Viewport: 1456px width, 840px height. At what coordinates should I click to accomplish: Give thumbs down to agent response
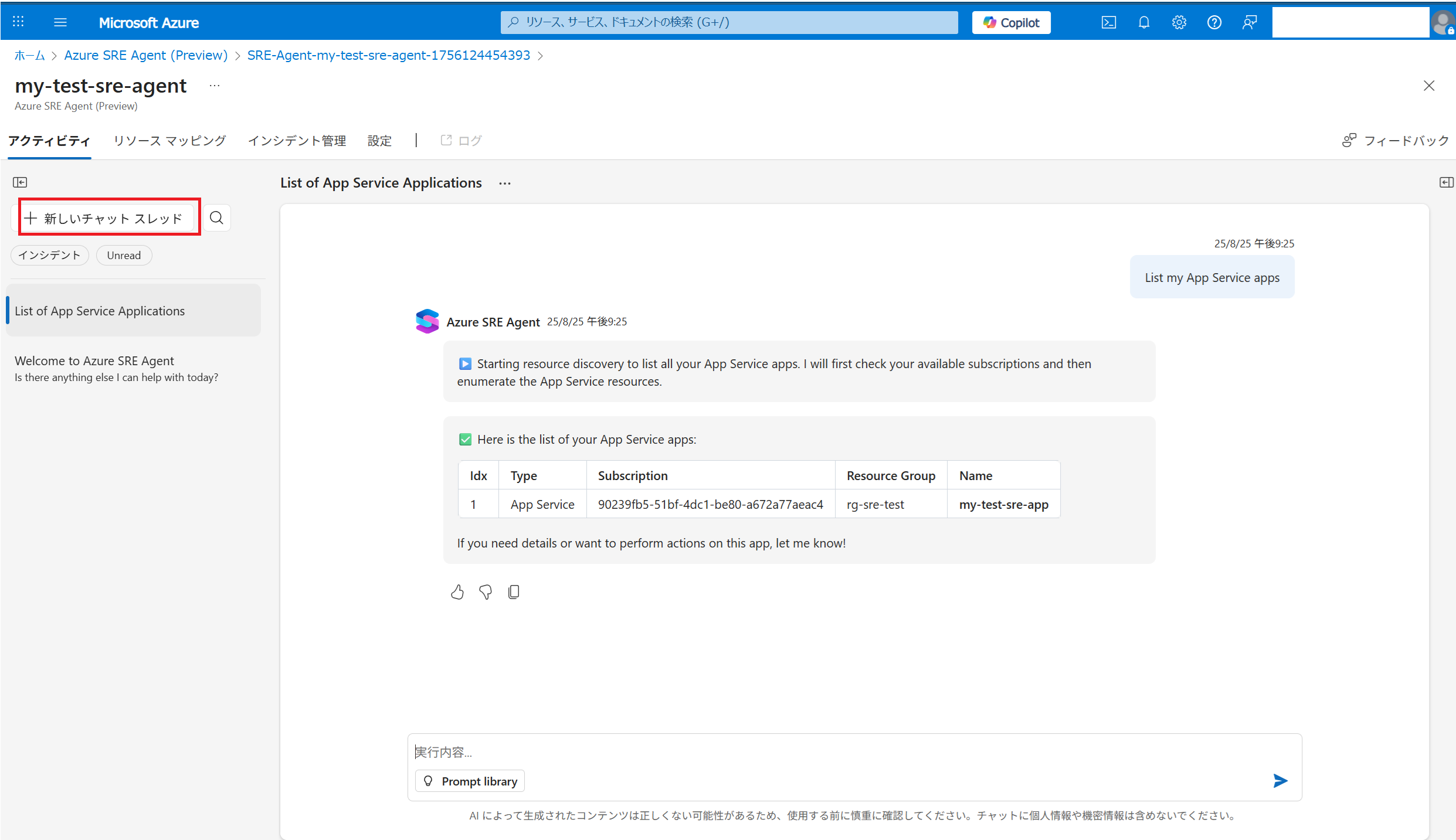pyautogui.click(x=486, y=592)
